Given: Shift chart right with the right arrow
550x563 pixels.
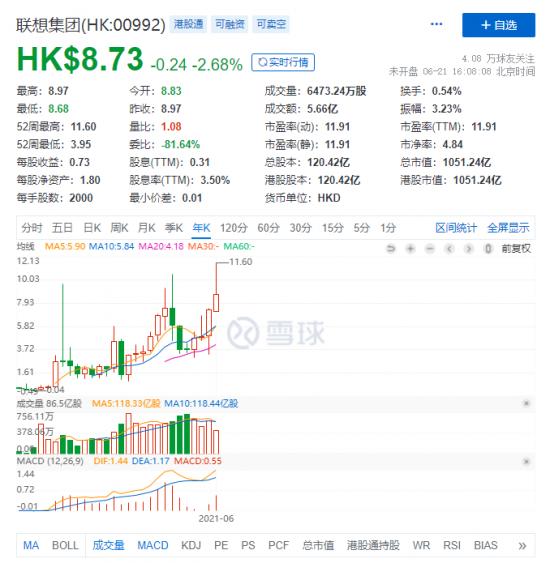Looking at the screenshot, I should [469, 248].
